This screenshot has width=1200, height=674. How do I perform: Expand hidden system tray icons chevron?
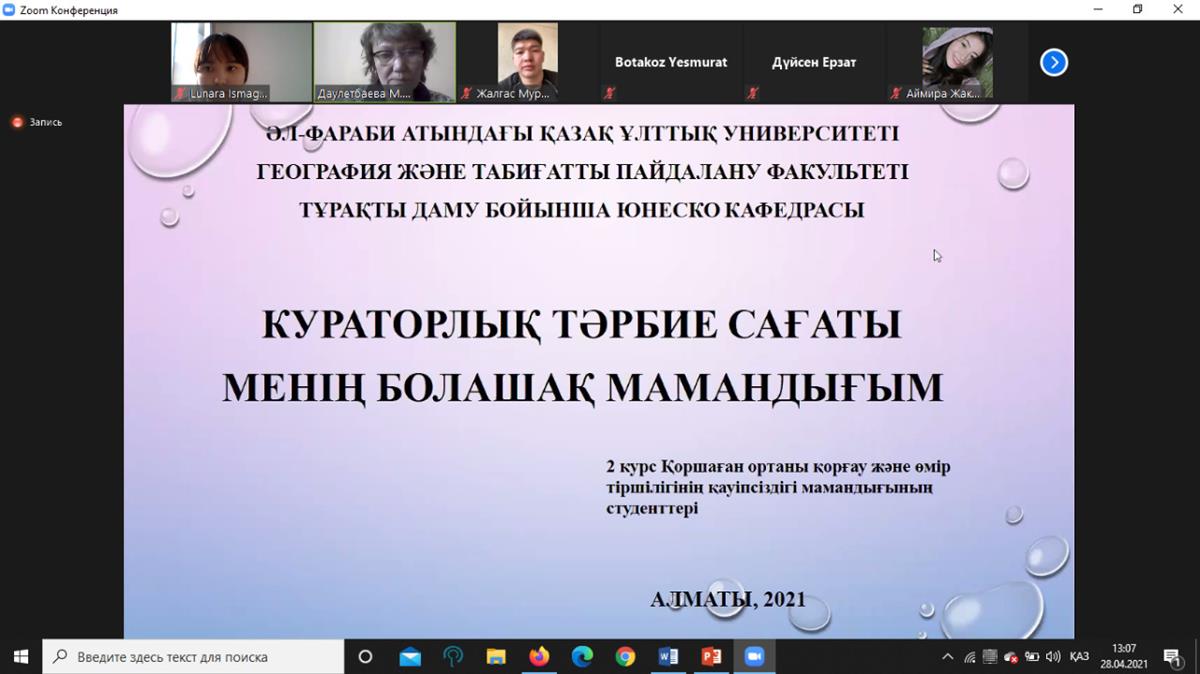947,657
